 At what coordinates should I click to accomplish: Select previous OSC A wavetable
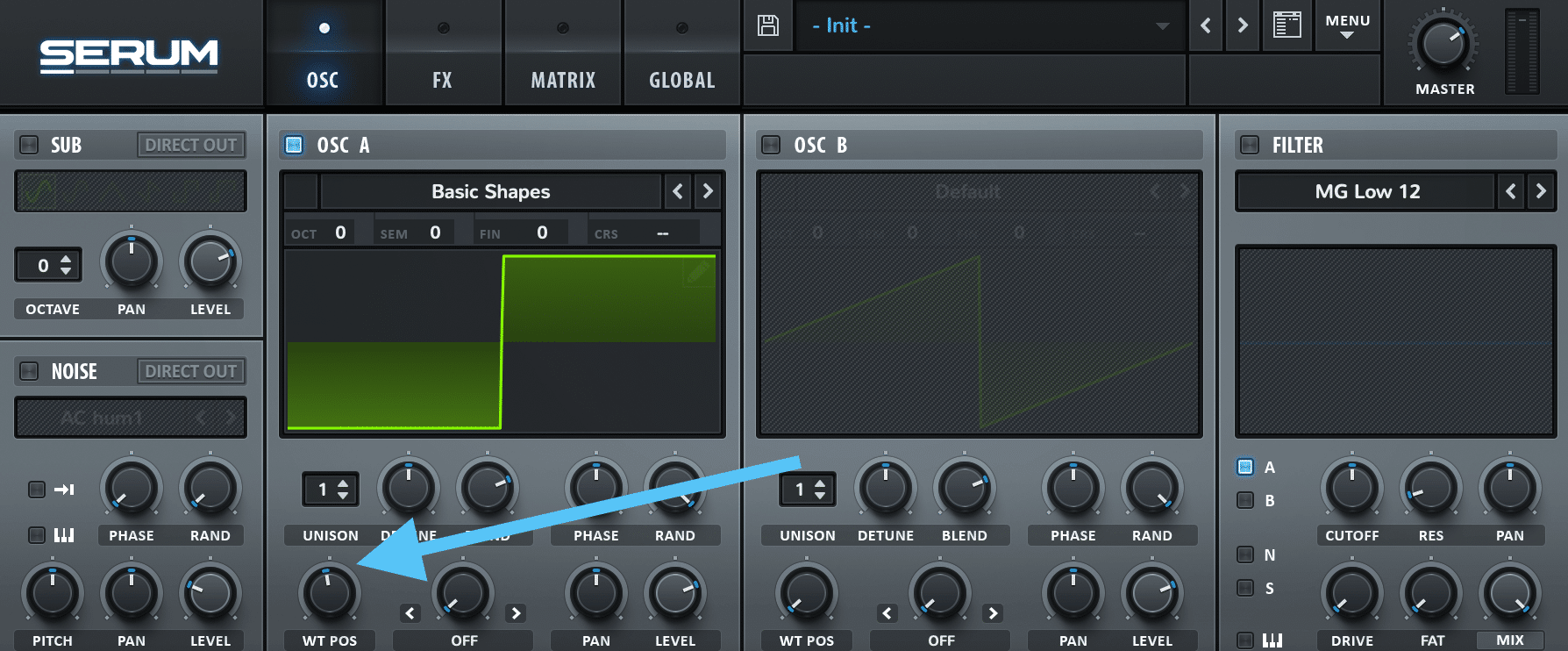click(x=677, y=191)
